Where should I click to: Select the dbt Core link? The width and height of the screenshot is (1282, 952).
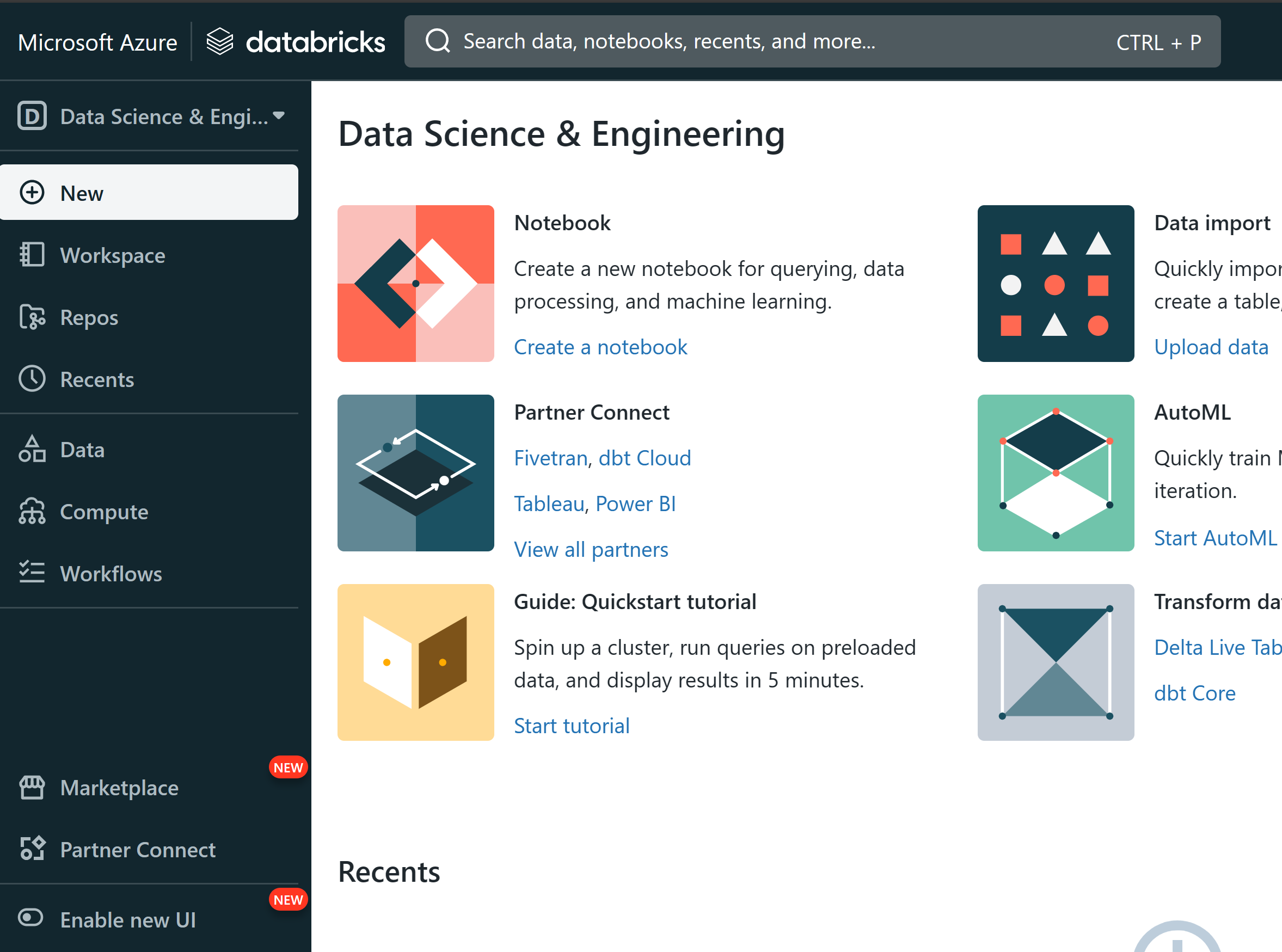(1194, 693)
